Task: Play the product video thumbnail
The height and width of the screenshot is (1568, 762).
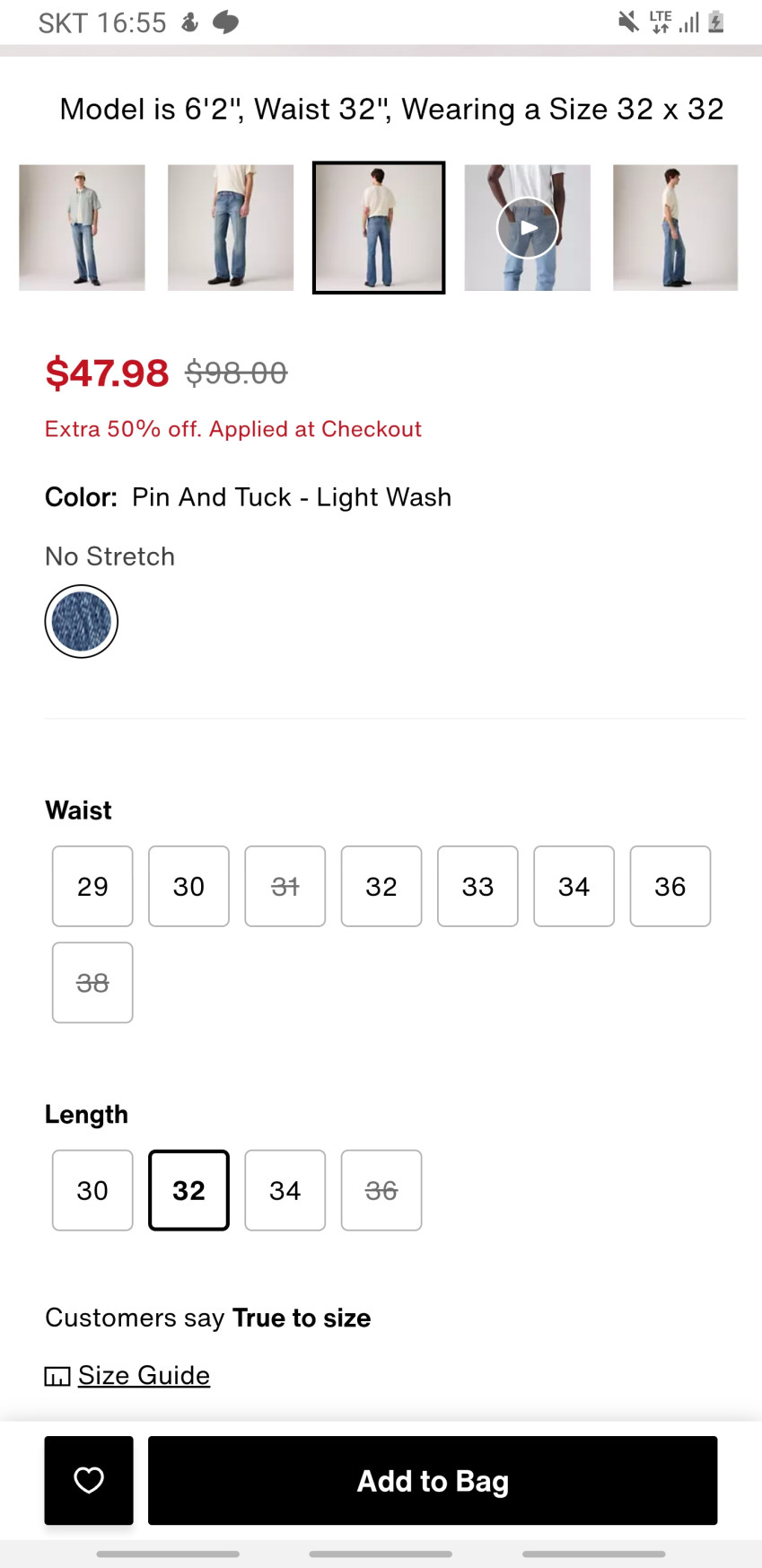Action: 528,227
